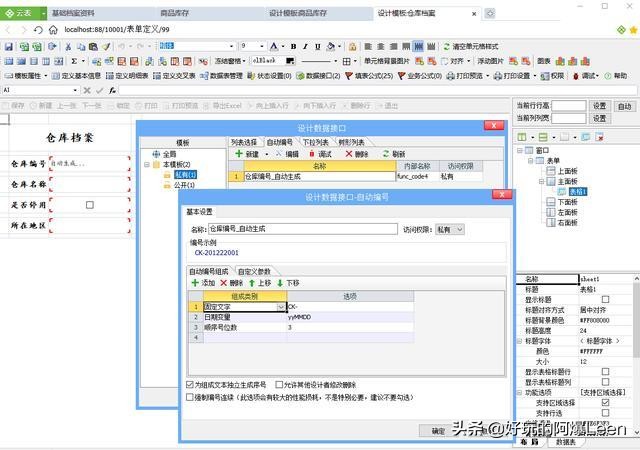Open 访问权限 私有 dropdown

click(x=450, y=229)
